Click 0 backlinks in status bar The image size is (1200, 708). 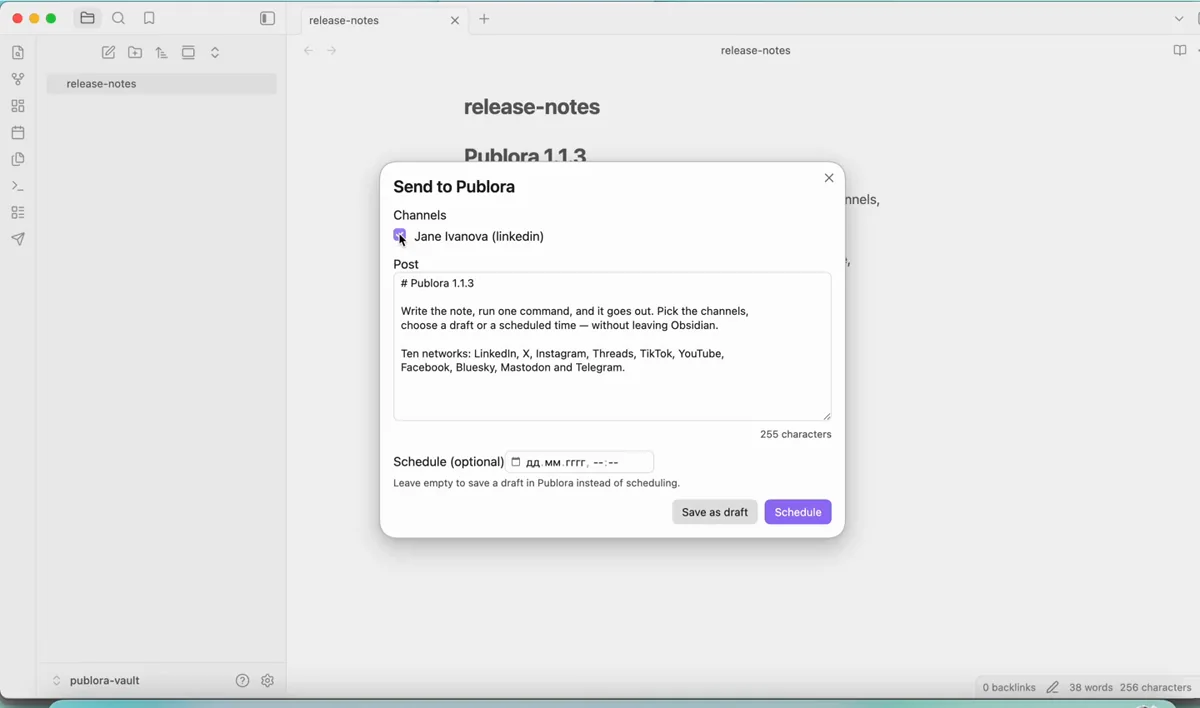[x=1009, y=688]
